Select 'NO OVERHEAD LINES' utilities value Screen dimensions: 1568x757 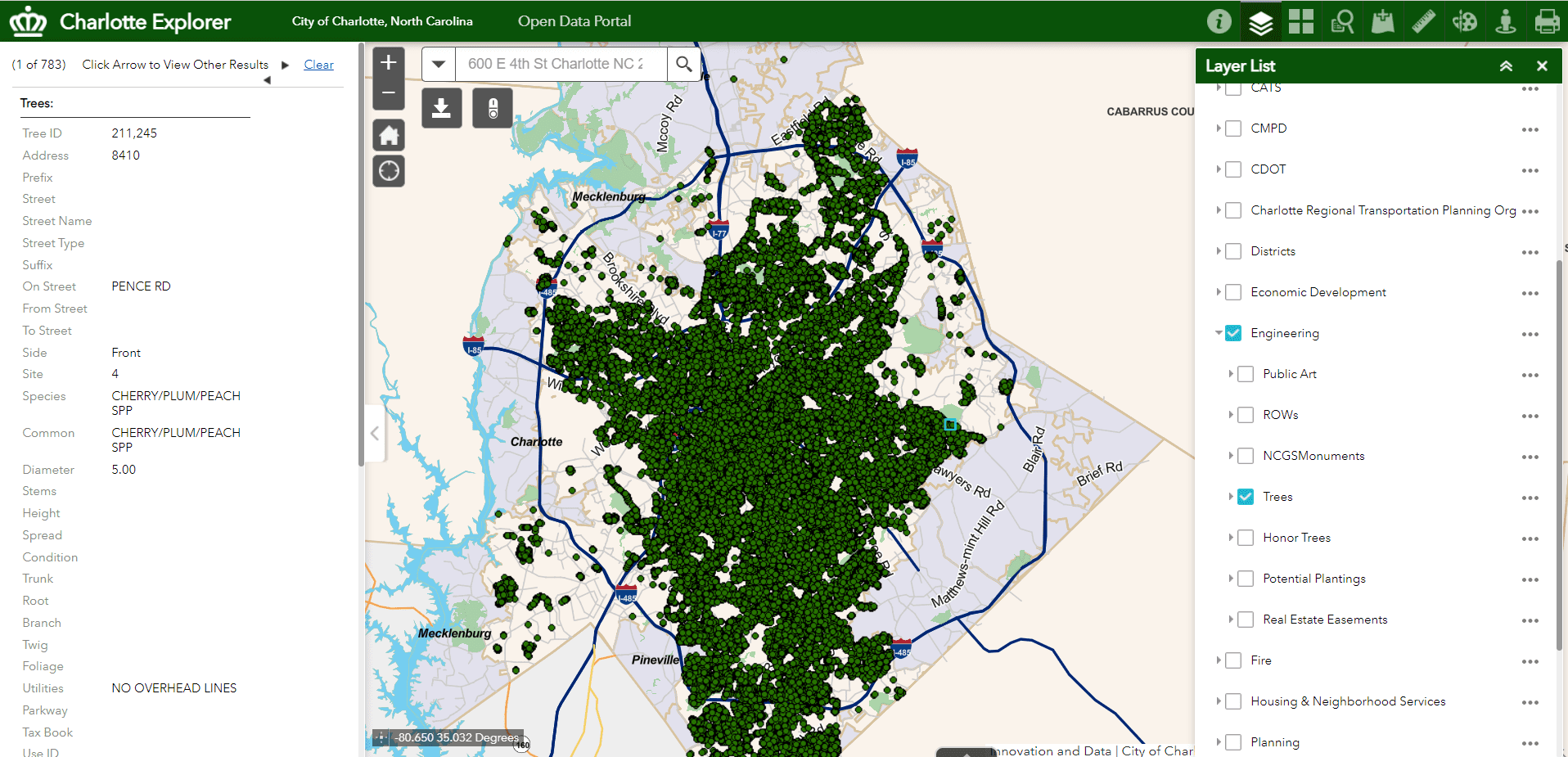[174, 688]
